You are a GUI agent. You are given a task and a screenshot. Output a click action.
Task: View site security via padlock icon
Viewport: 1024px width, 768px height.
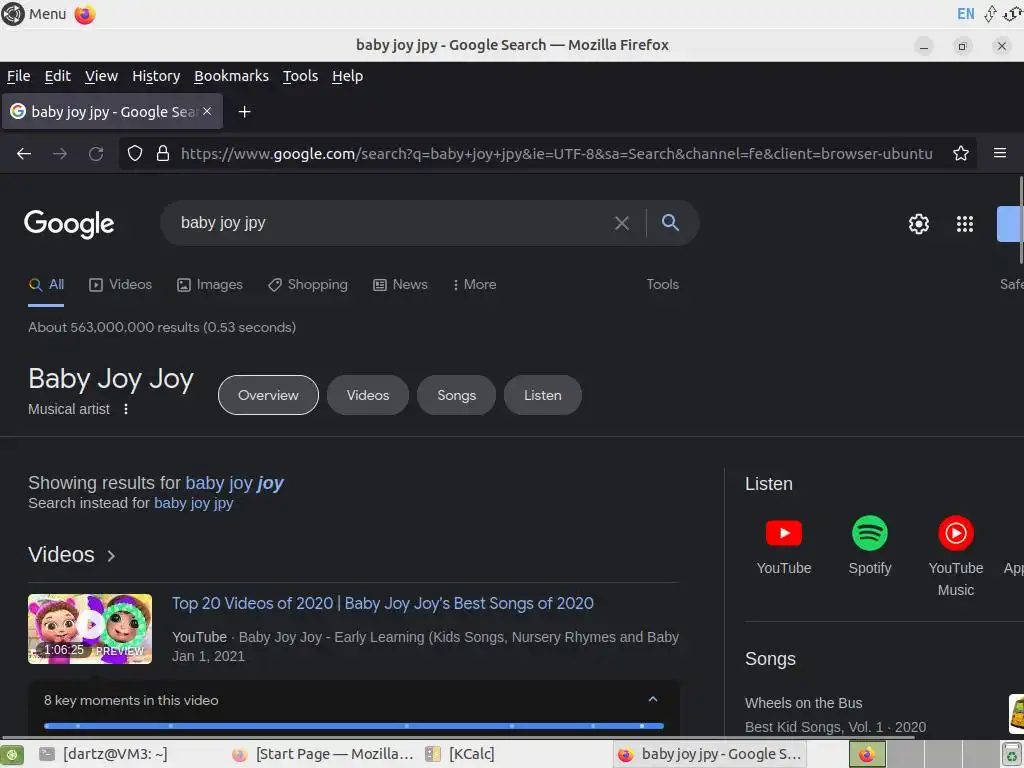click(163, 153)
